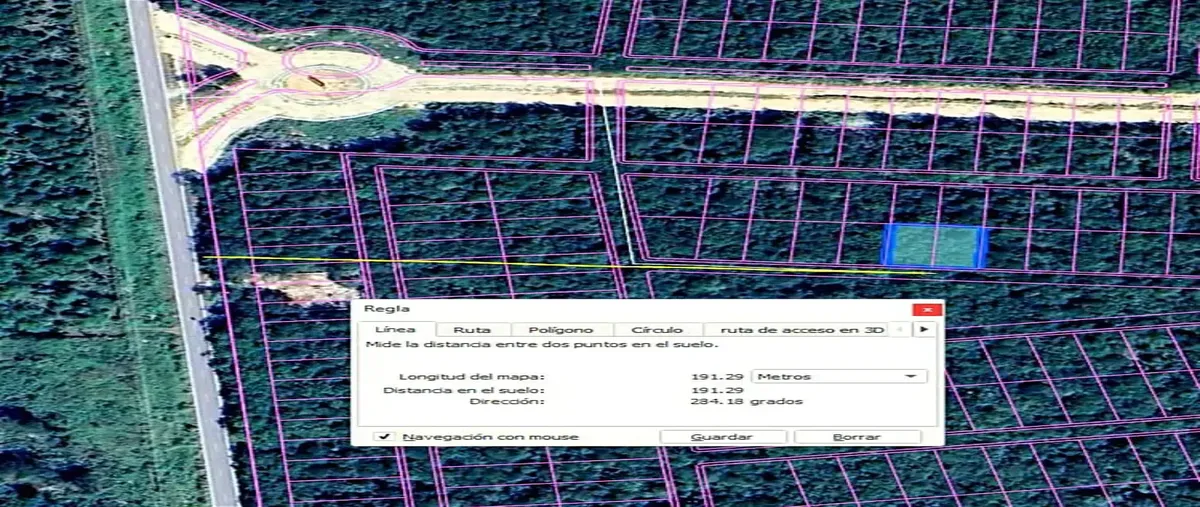Open the 'ruta de acceso en 3D' tab
Screen dimensions: 1200x507
796,329
